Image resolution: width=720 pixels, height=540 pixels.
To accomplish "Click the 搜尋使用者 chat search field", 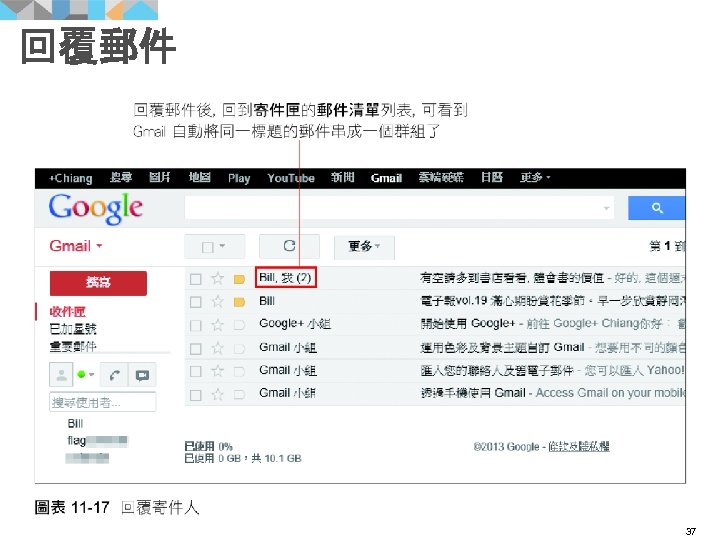I will (x=102, y=402).
